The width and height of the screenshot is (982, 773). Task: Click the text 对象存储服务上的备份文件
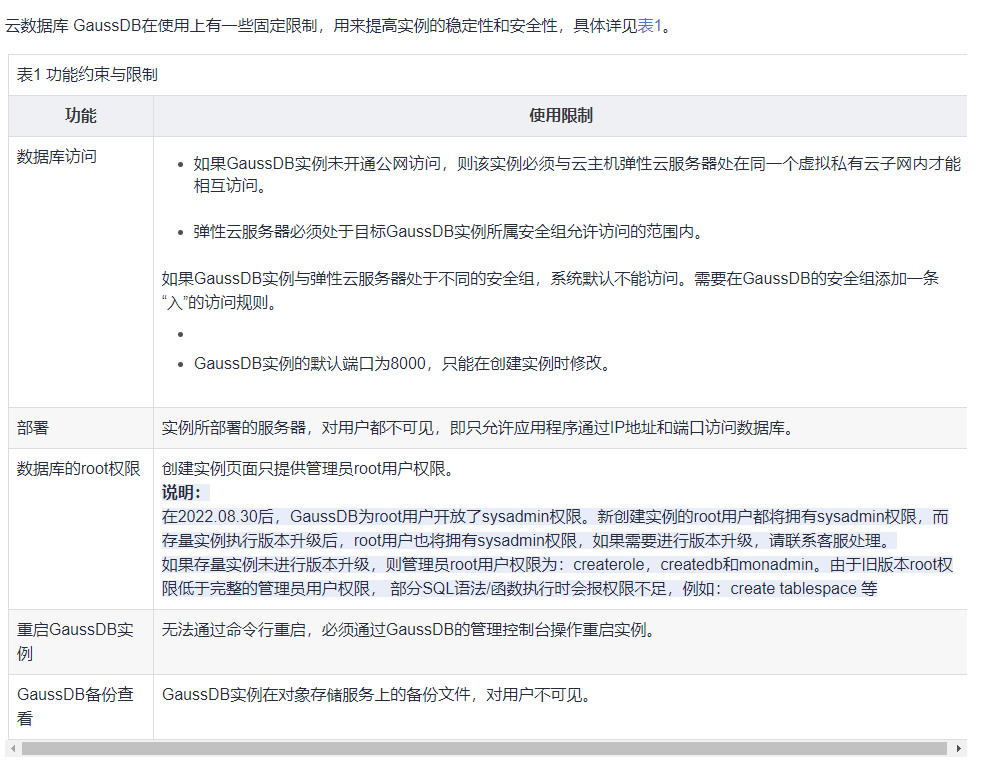[378, 694]
